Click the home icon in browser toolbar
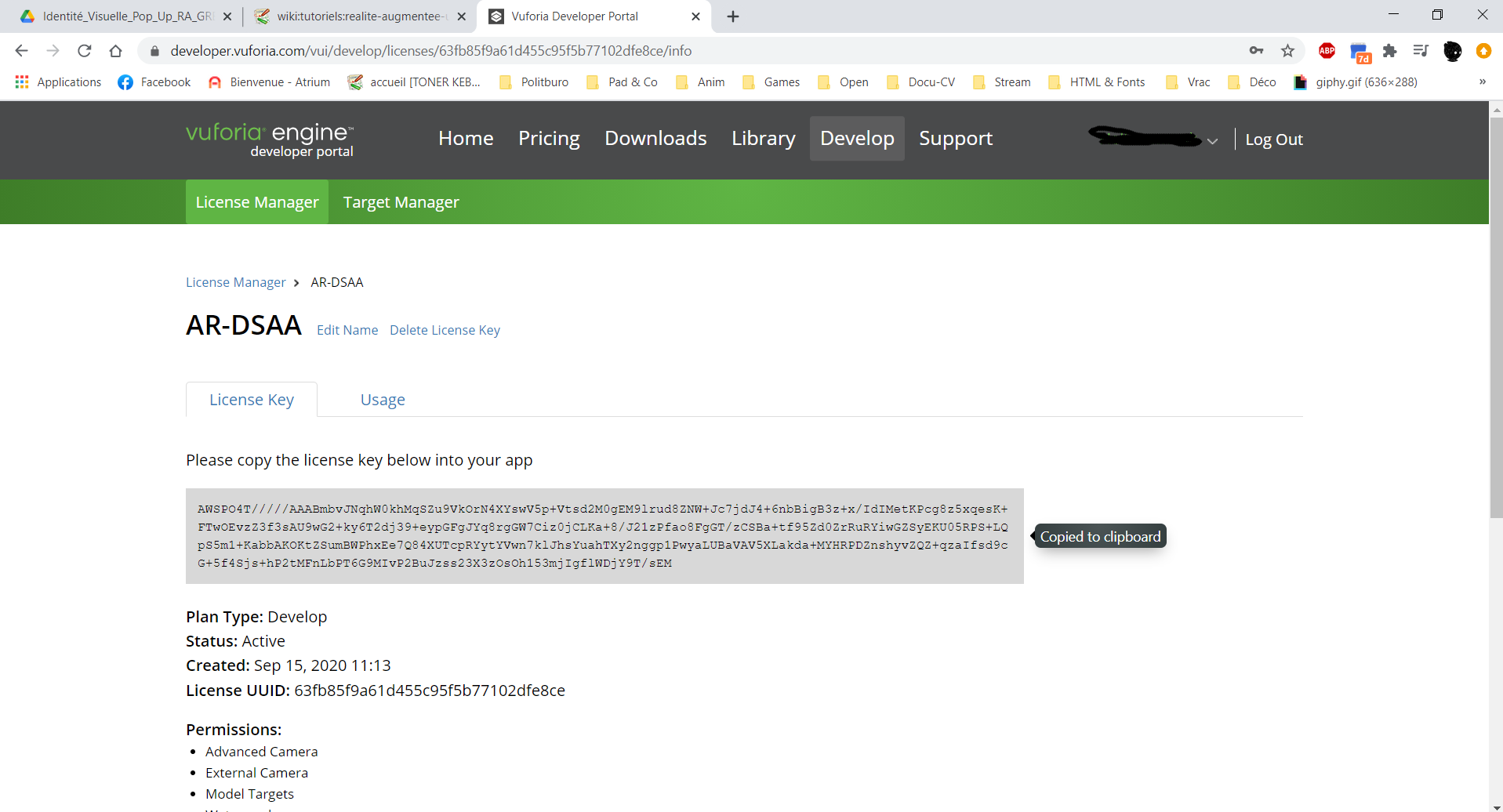The image size is (1503, 812). coord(116,51)
